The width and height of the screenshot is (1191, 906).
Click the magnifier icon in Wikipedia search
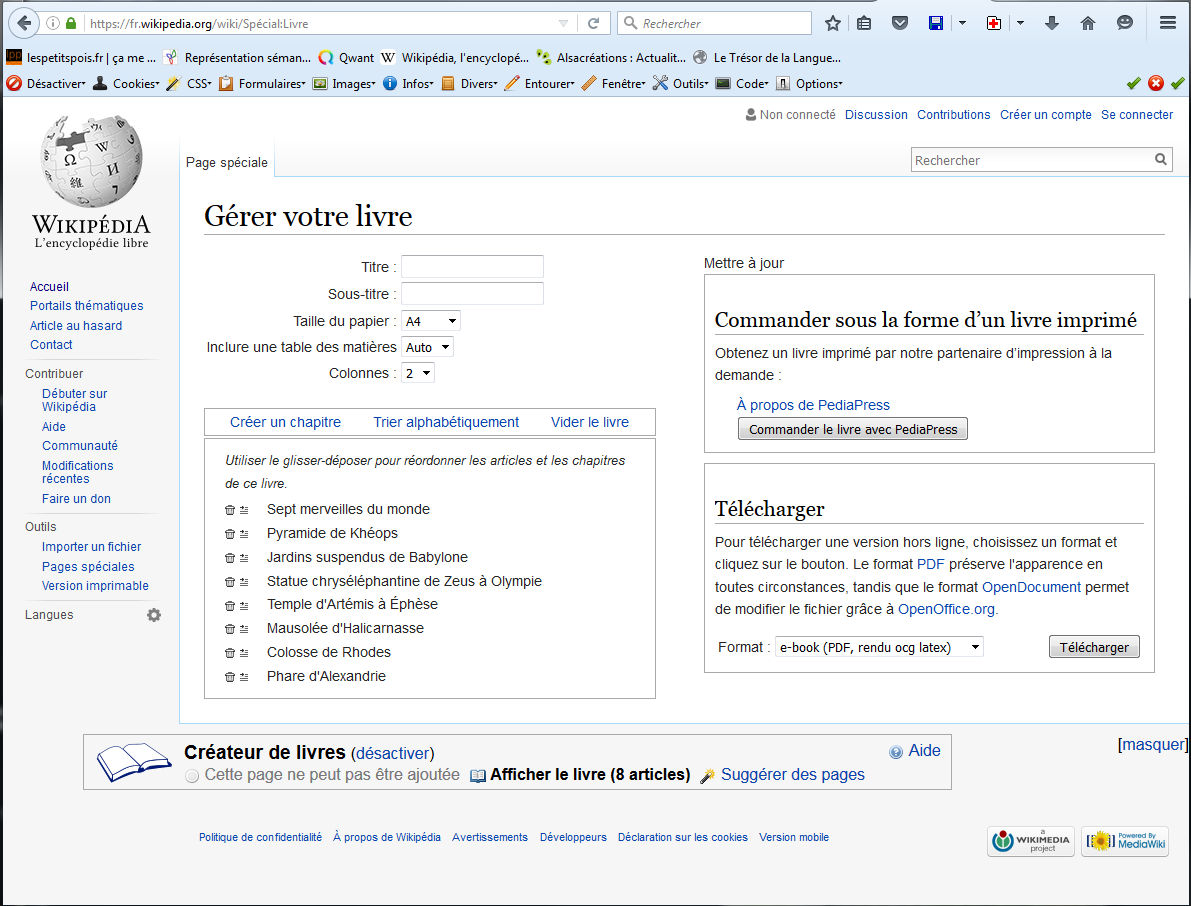(1160, 160)
